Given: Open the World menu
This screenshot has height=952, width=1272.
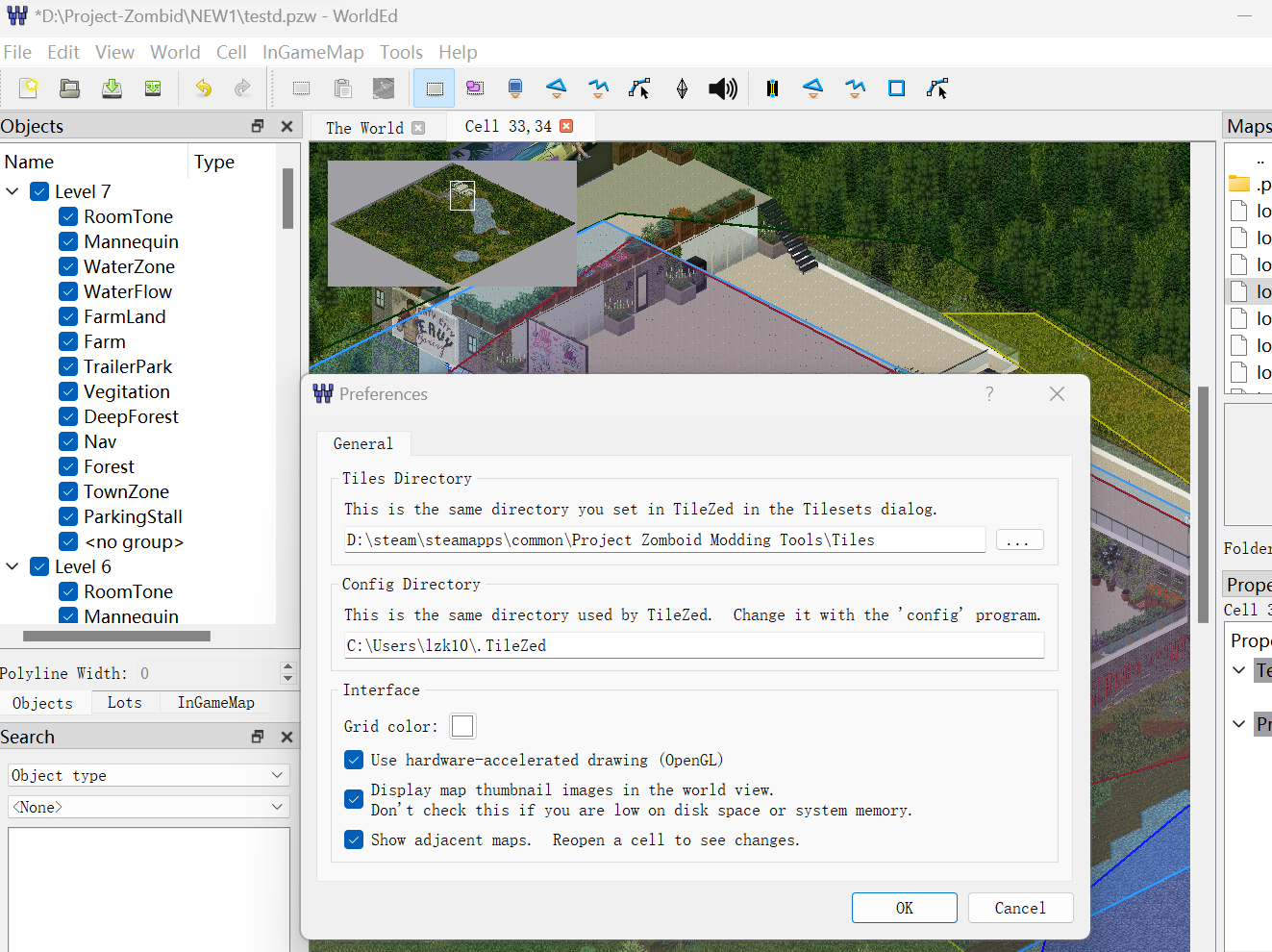Looking at the screenshot, I should [175, 52].
